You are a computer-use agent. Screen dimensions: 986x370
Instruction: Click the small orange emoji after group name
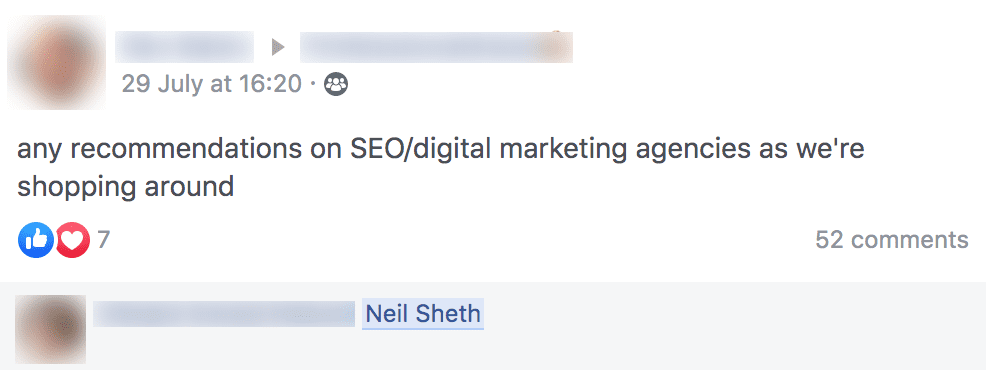tap(557, 46)
